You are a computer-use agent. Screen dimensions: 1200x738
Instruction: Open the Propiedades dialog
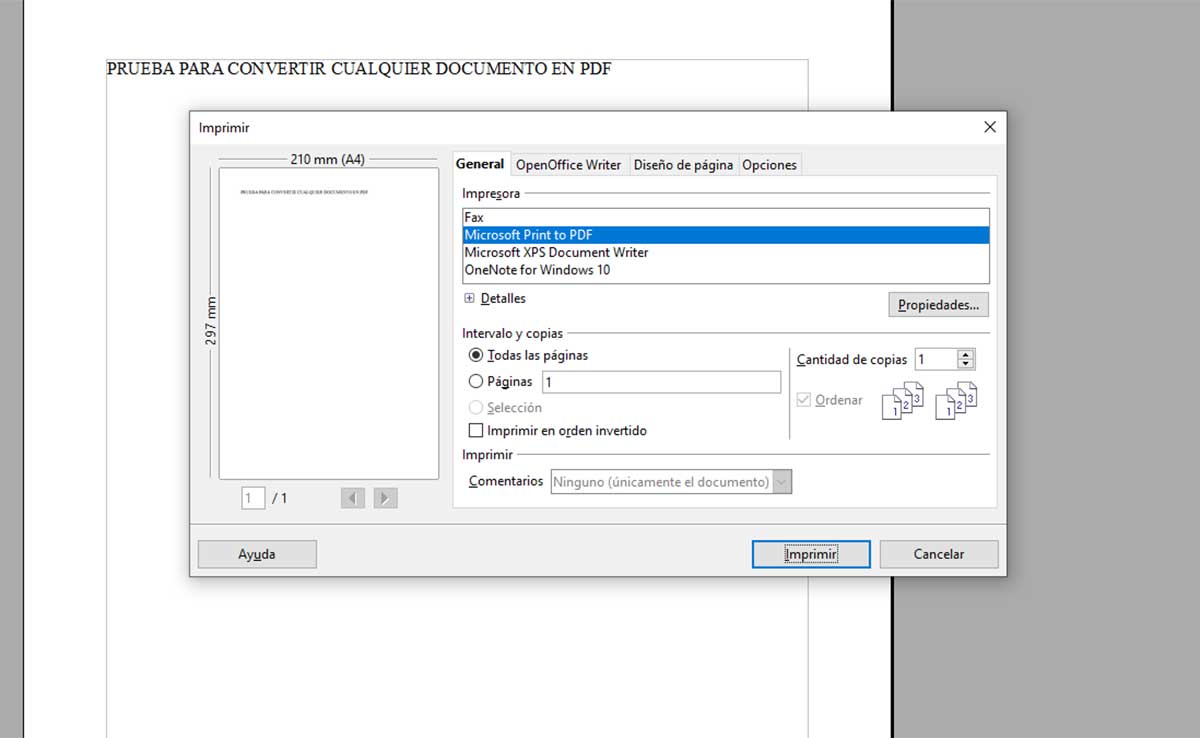pyautogui.click(x=938, y=304)
